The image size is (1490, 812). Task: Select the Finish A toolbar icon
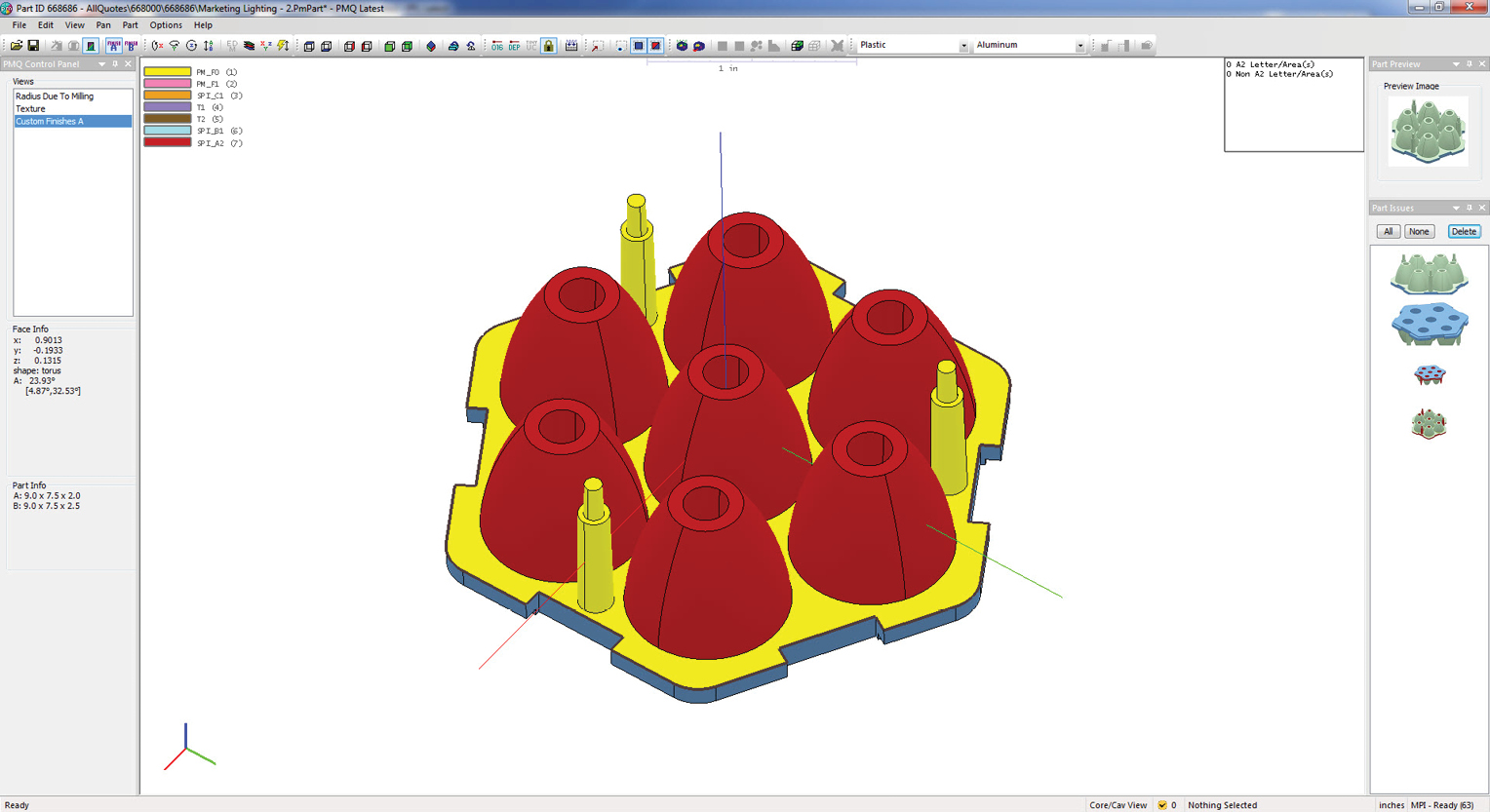coord(113,46)
